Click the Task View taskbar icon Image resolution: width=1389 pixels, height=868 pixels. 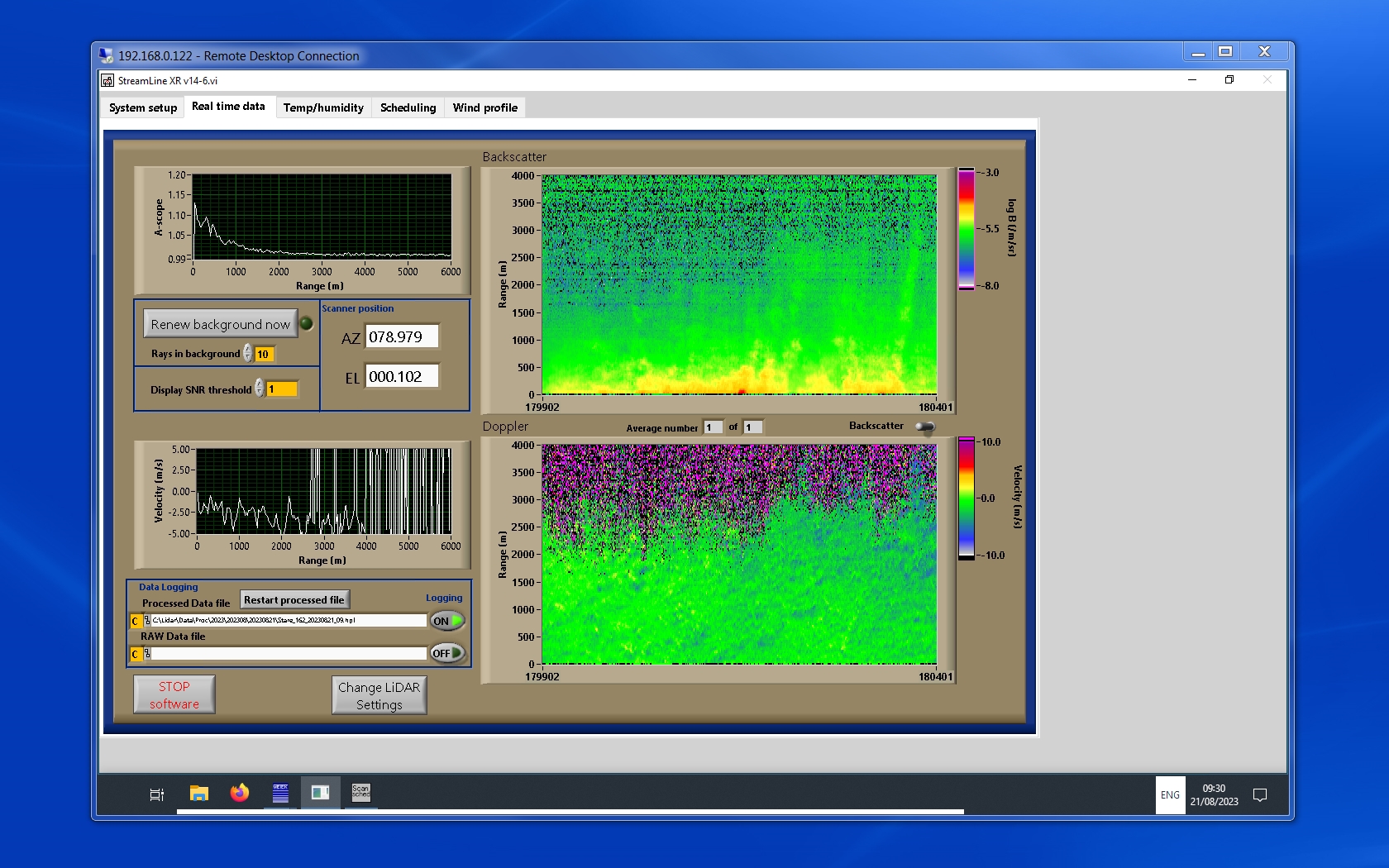click(x=156, y=794)
